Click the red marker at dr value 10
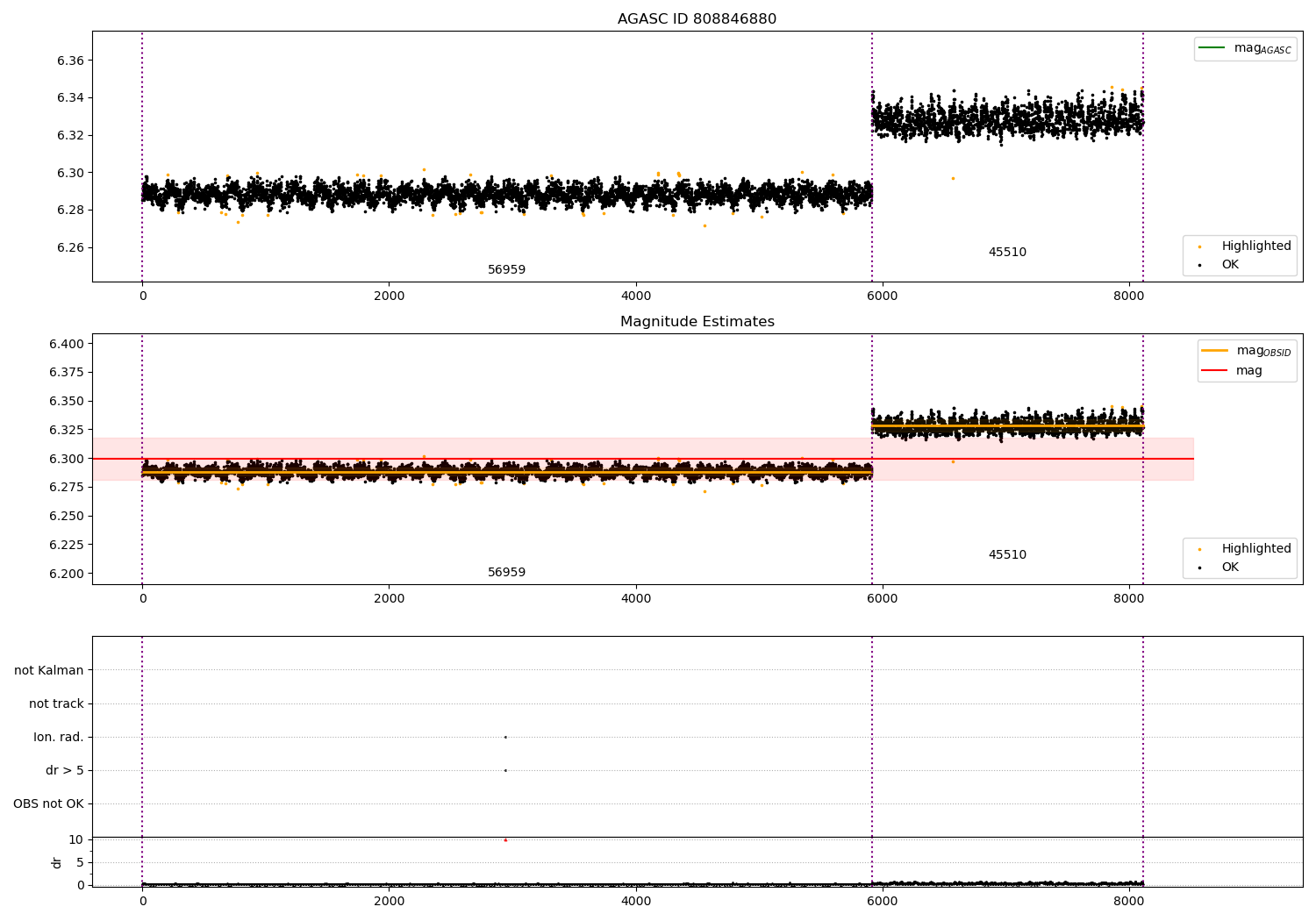The width and height of the screenshot is (1316, 921). click(x=505, y=840)
